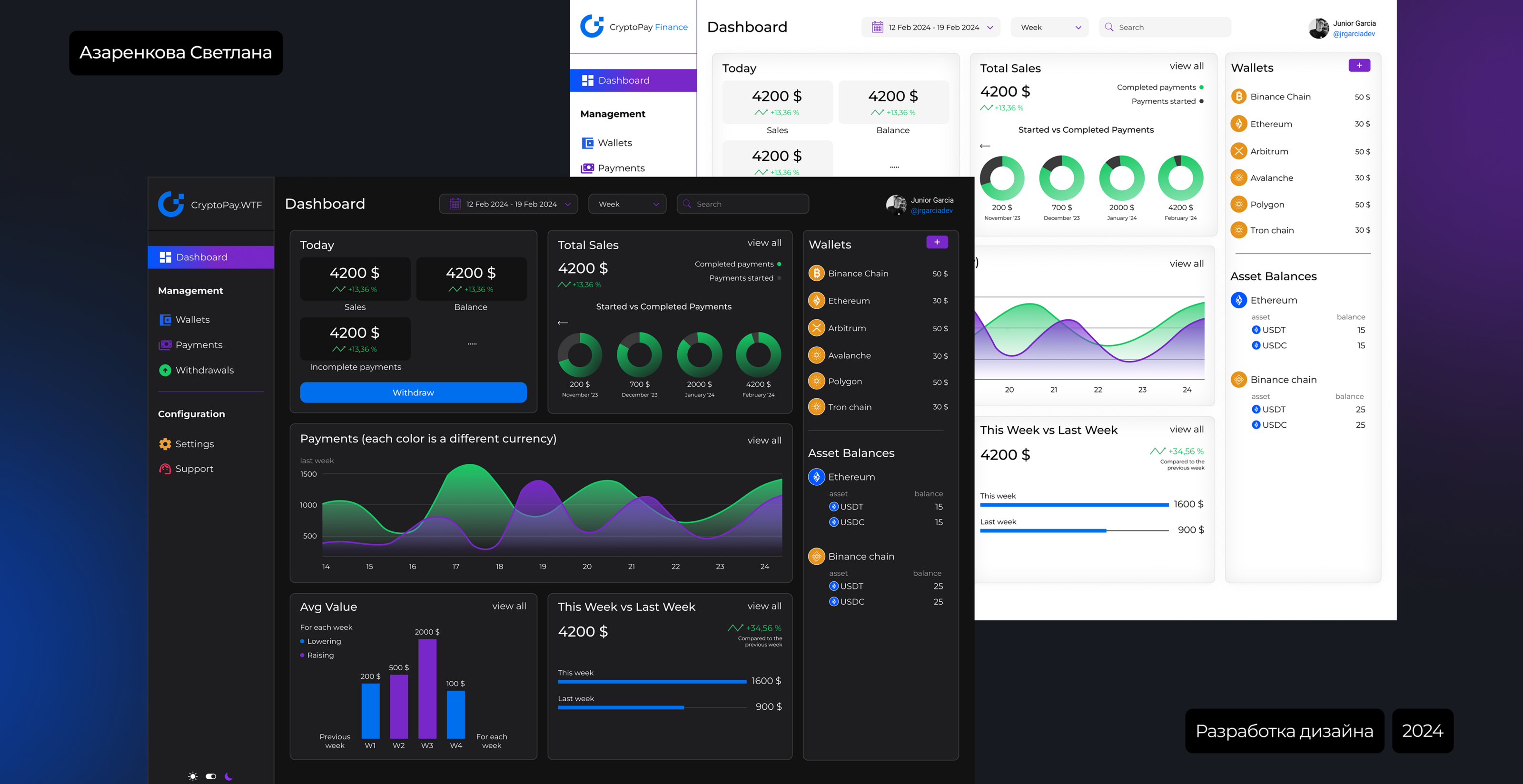Screen dimensions: 1523x784
Task: Click the sun light-mode icon at sidebar bottom
Action: click(193, 776)
